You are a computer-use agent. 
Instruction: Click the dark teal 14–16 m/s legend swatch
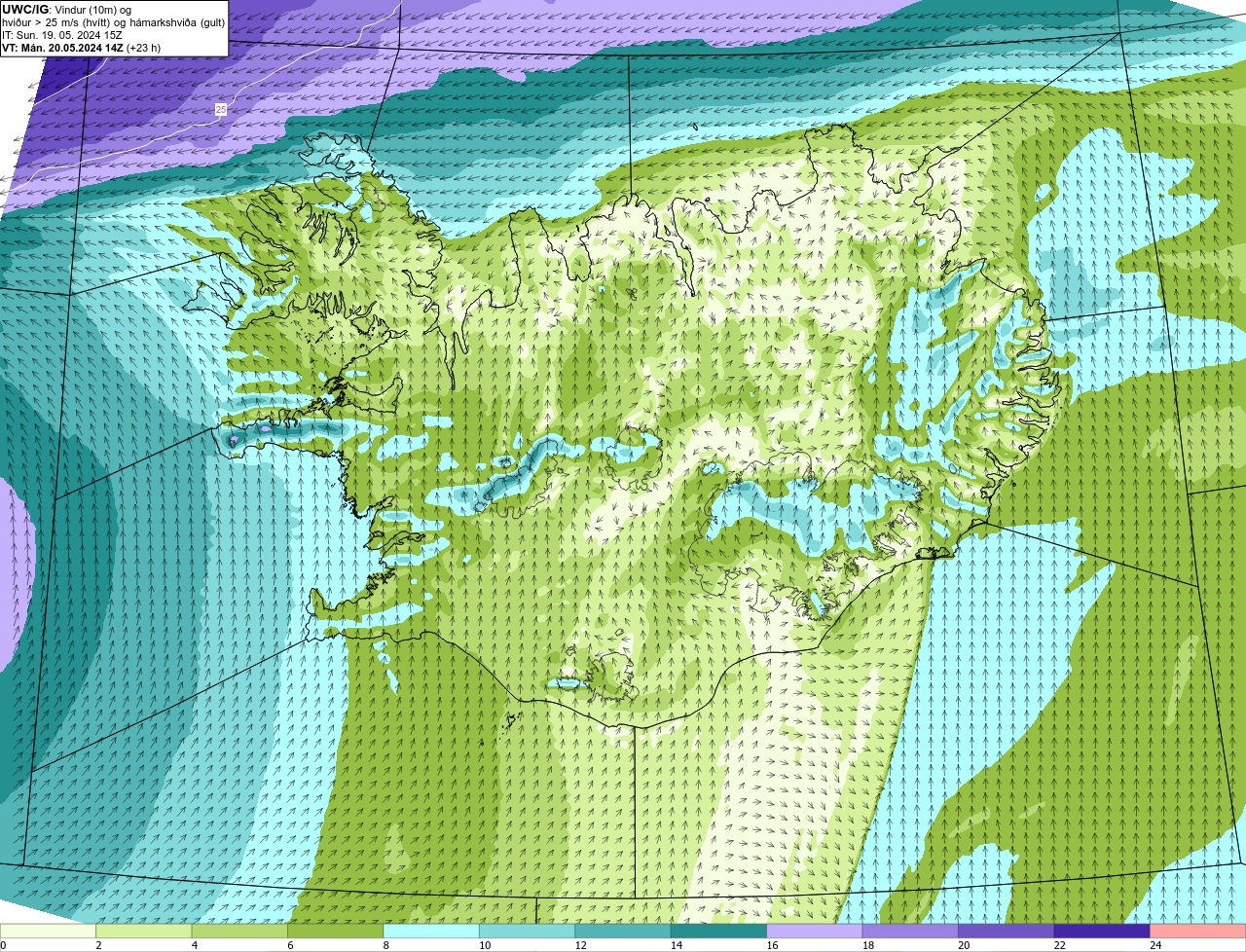click(719, 932)
